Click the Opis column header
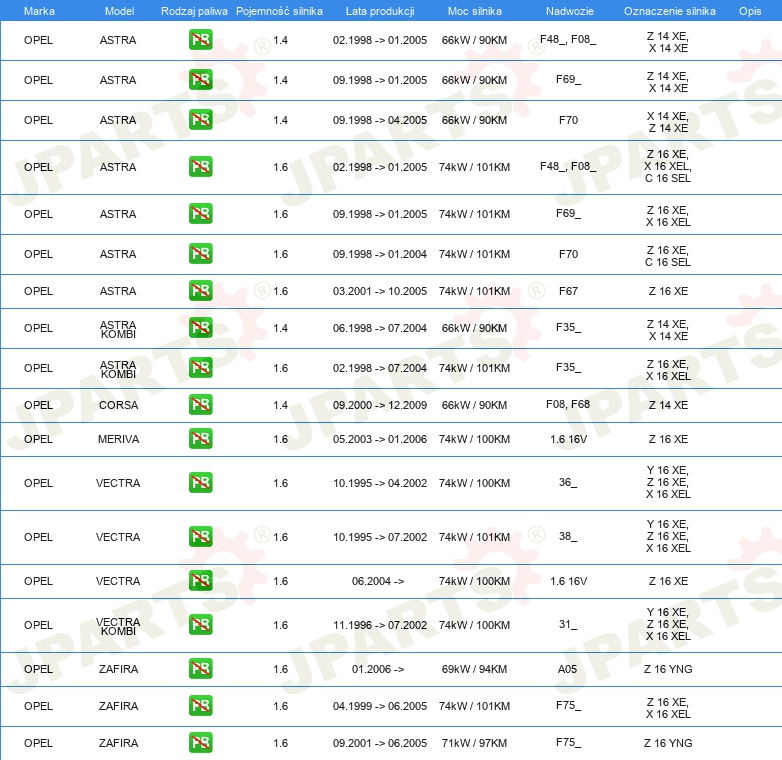 click(750, 11)
